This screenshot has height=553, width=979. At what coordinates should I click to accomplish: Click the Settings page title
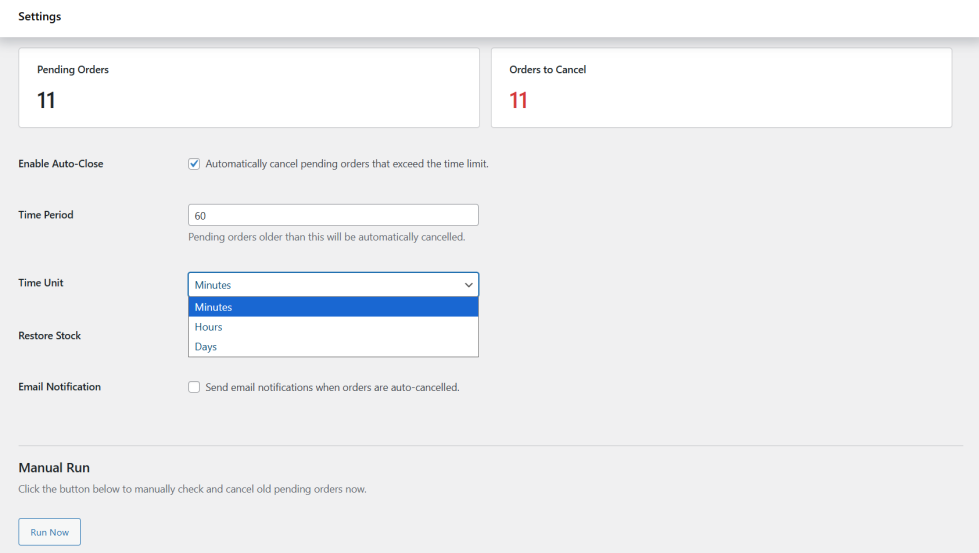pos(40,17)
